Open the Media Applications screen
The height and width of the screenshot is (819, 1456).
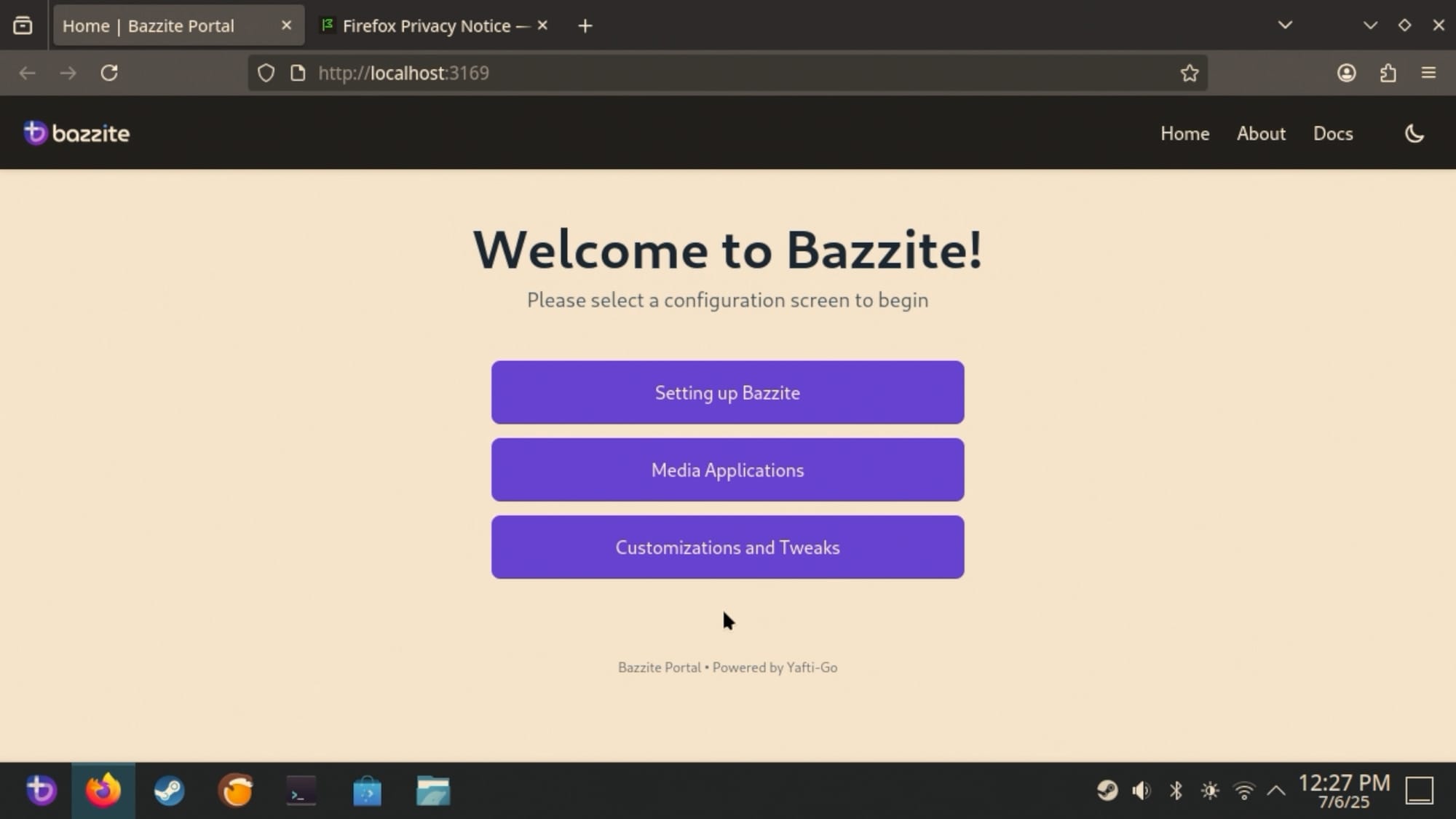pyautogui.click(x=727, y=470)
